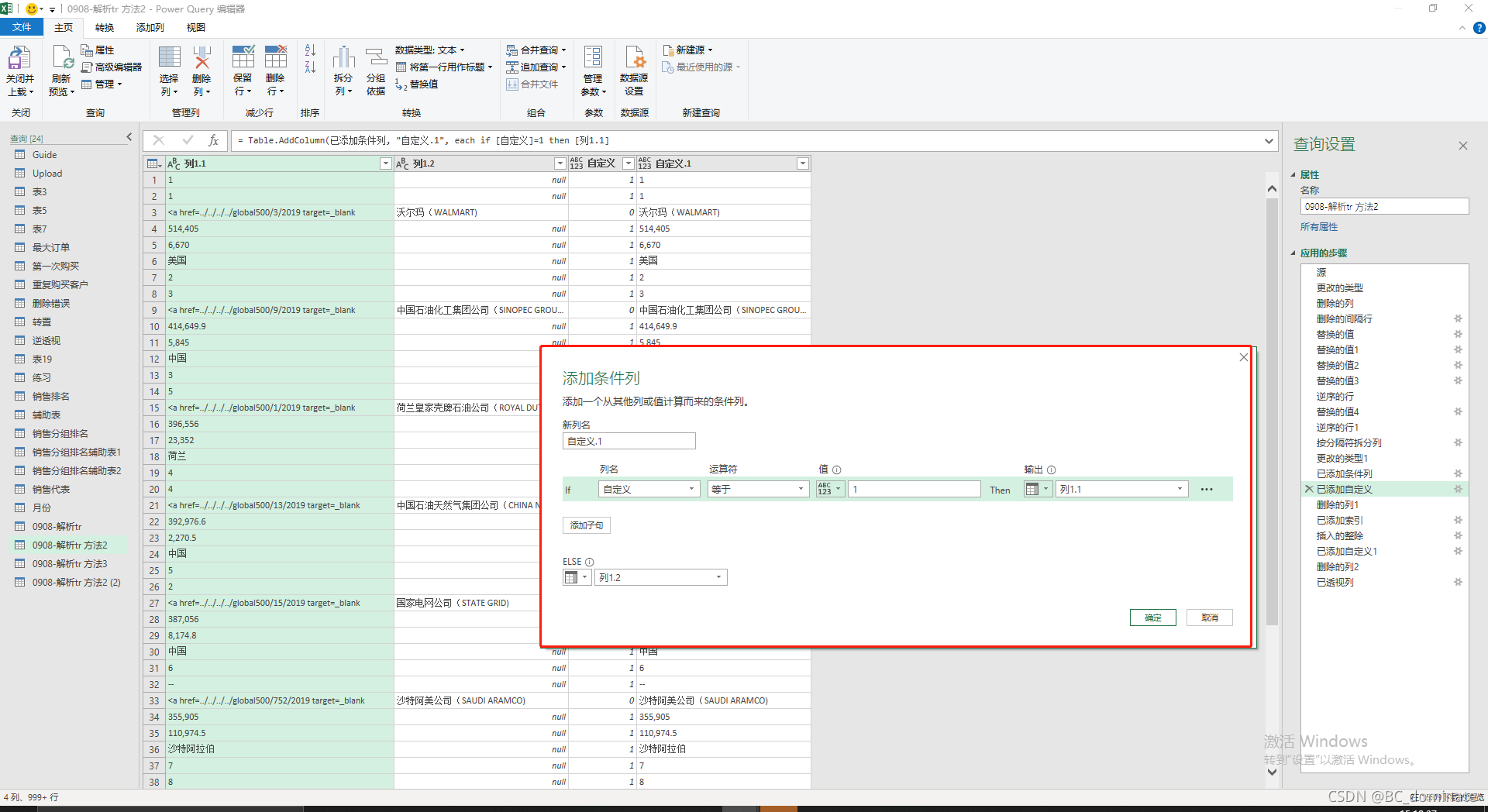
Task: Click the Split Column (拆分列) icon
Action: 343,59
